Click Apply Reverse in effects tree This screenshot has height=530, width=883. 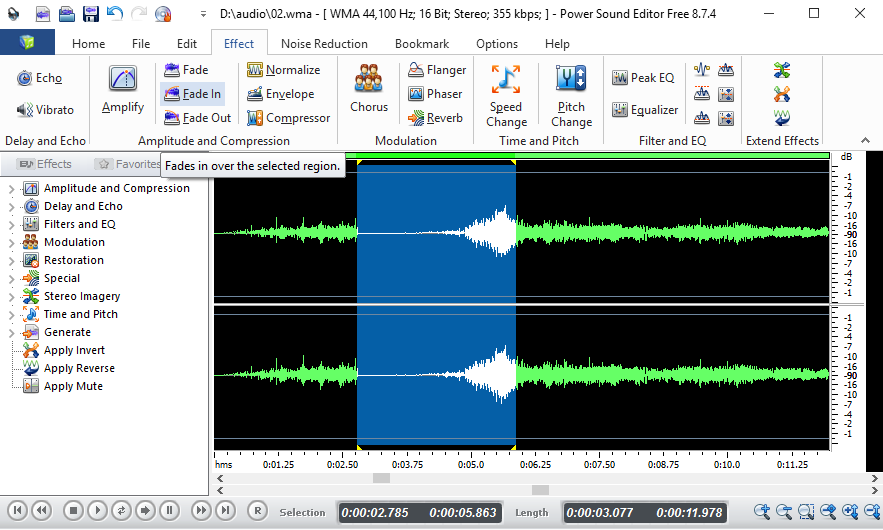click(x=79, y=368)
